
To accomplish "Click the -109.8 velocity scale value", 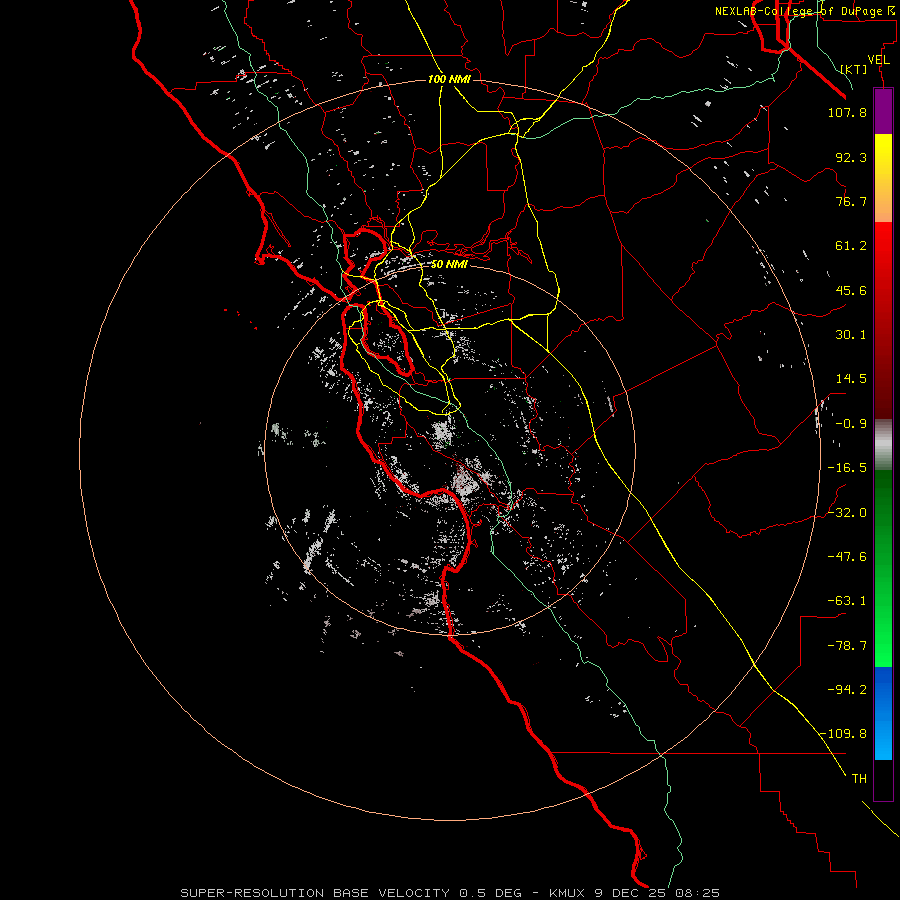I will [x=843, y=734].
